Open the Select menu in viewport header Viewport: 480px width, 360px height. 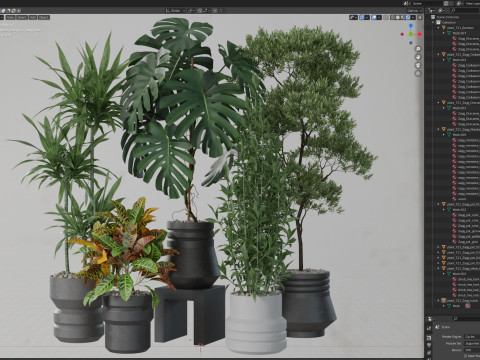click(x=22, y=17)
